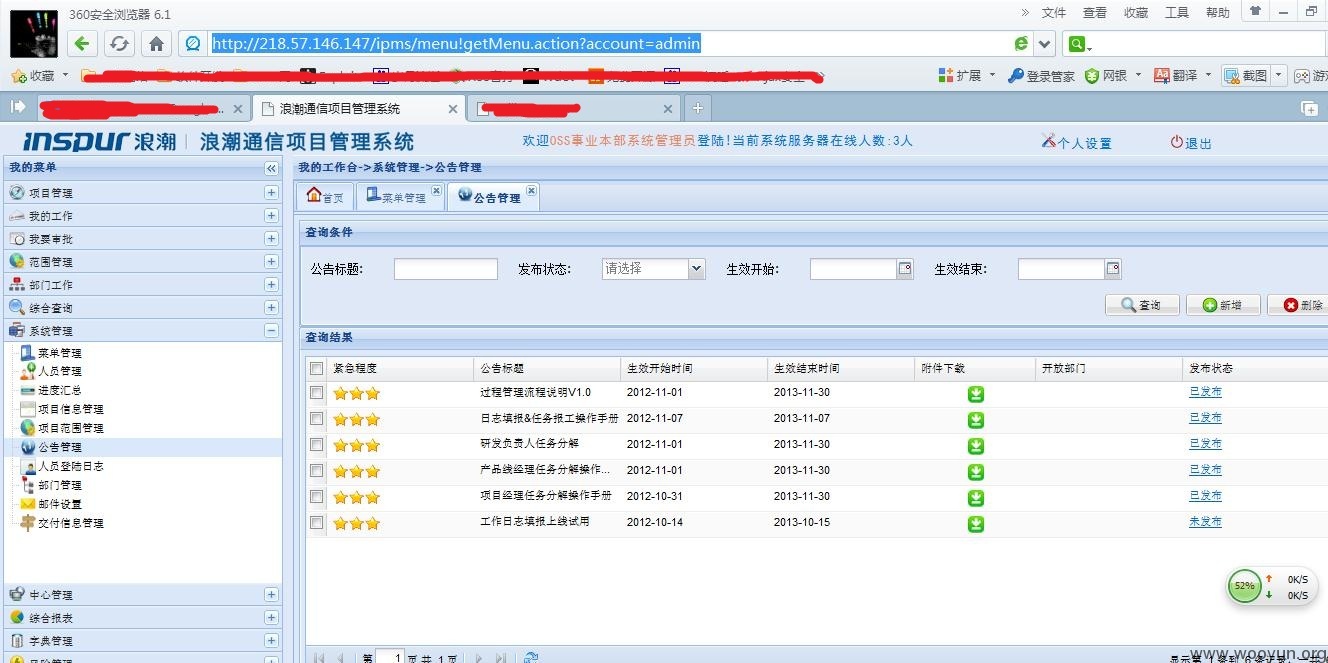Check the row 过程管理流程说明V1.0

[317, 393]
